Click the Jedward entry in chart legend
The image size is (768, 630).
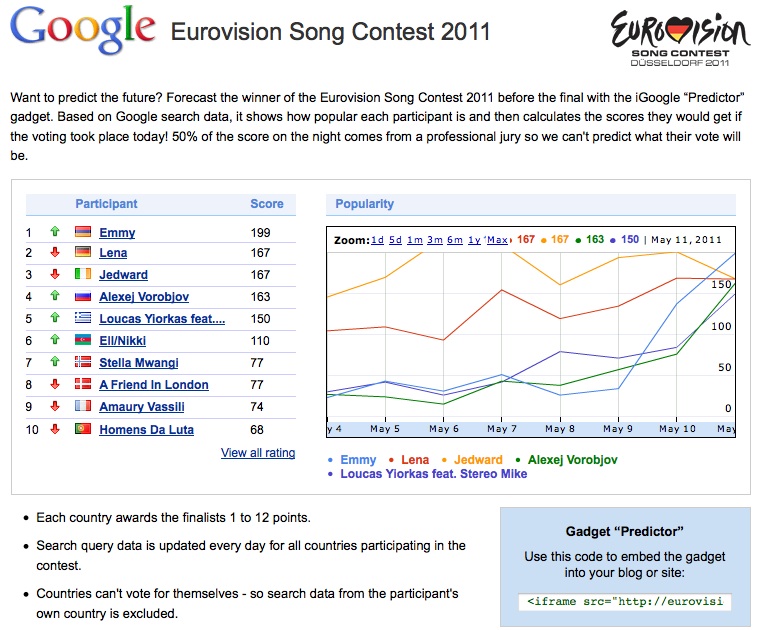click(478, 460)
